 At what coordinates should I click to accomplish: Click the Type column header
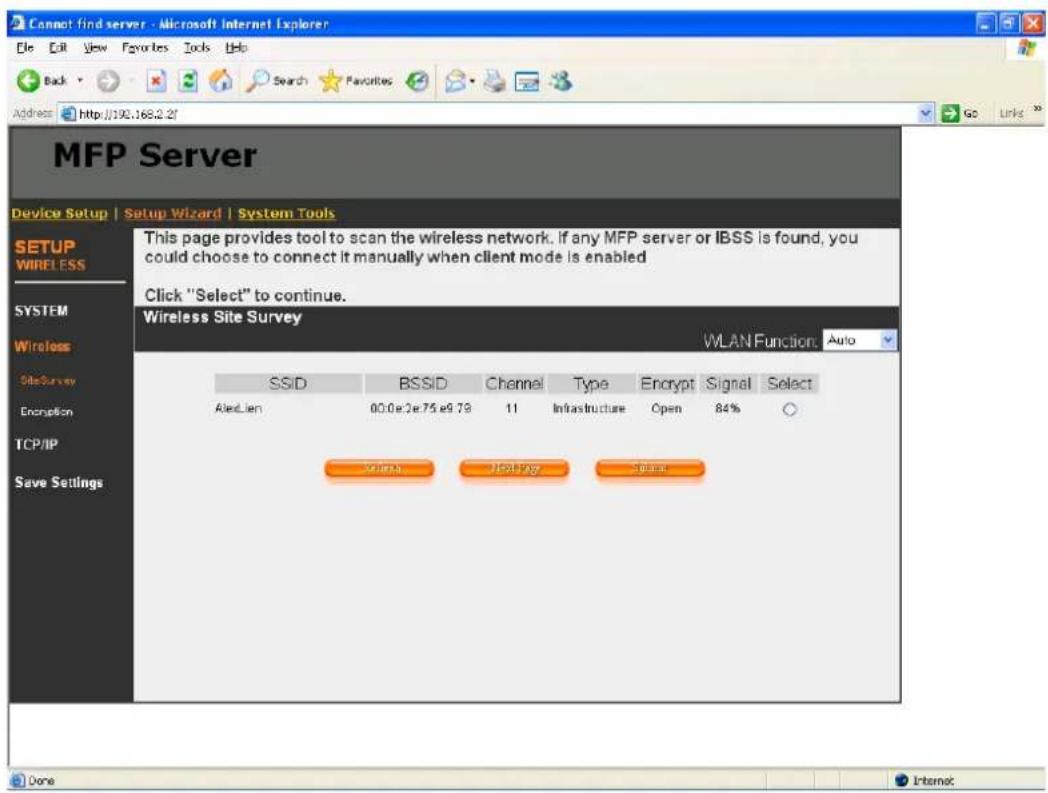click(591, 384)
